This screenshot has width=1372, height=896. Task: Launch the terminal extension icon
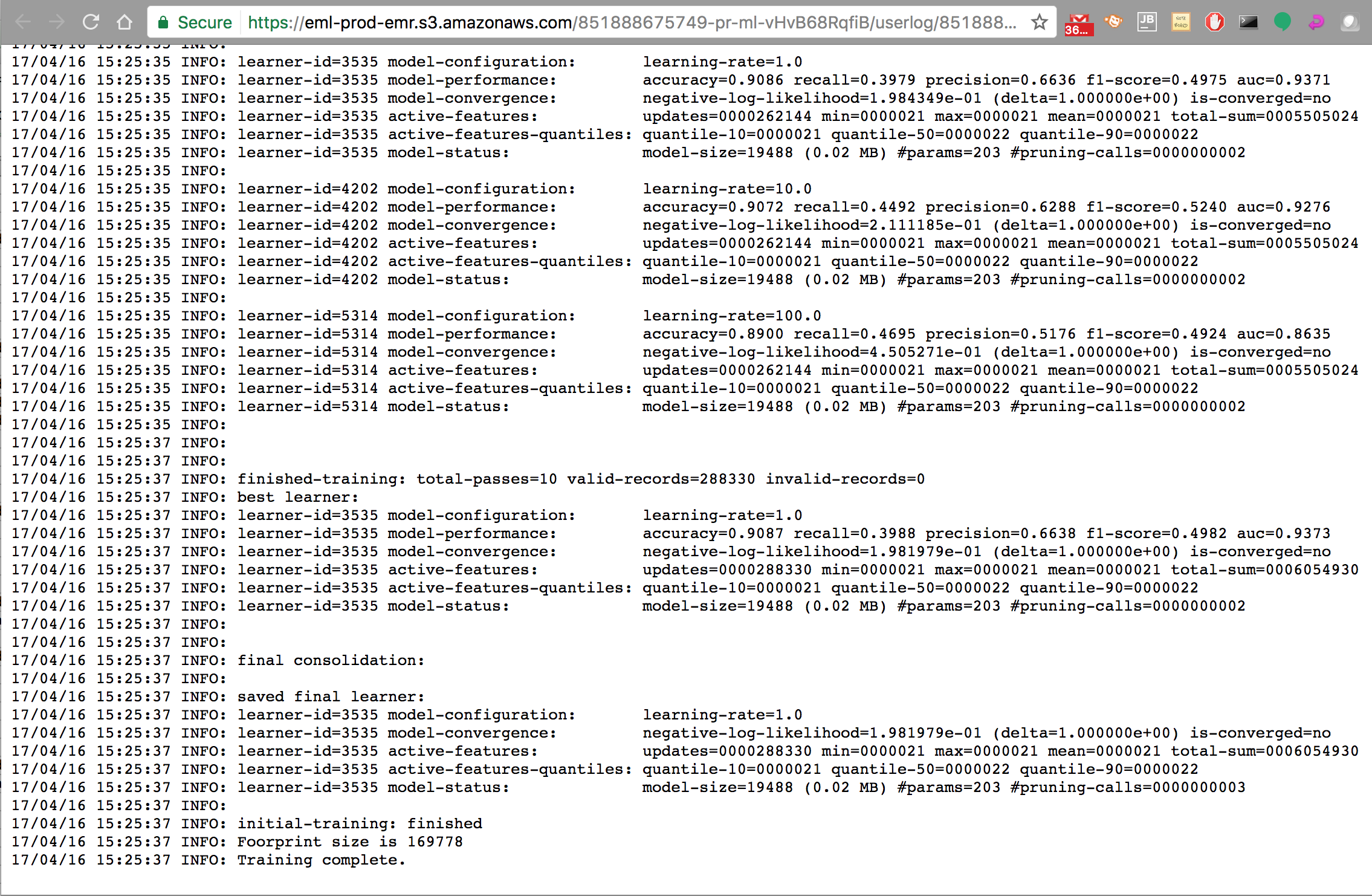(x=1248, y=22)
